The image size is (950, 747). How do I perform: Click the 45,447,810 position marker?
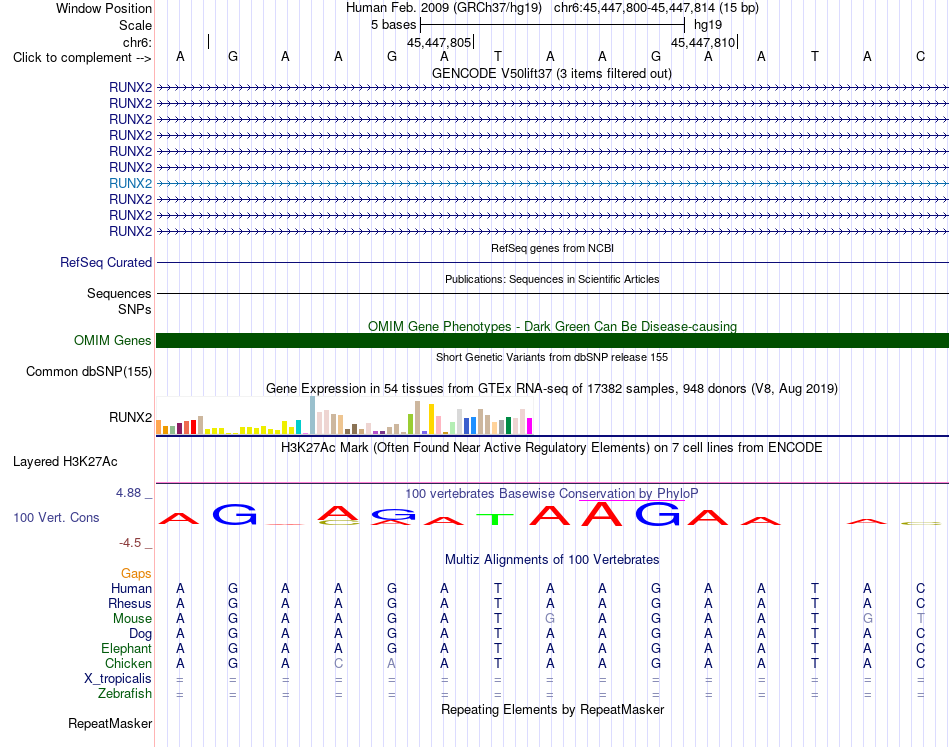(703, 42)
